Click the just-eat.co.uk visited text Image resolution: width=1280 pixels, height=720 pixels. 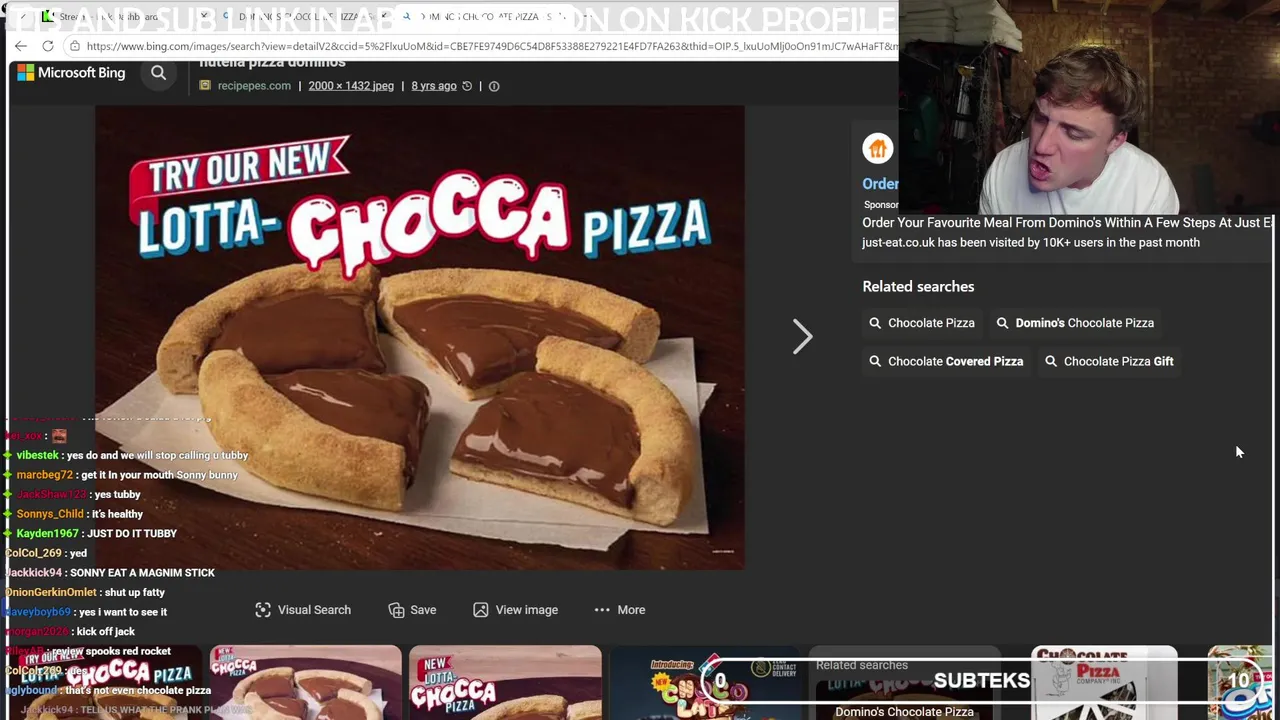click(1031, 243)
